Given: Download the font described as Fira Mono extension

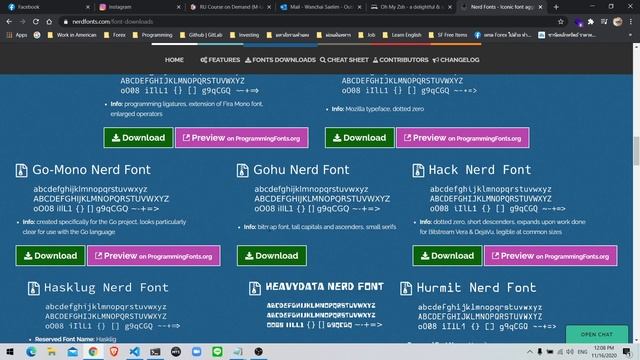Looking at the screenshot, I should point(138,138).
